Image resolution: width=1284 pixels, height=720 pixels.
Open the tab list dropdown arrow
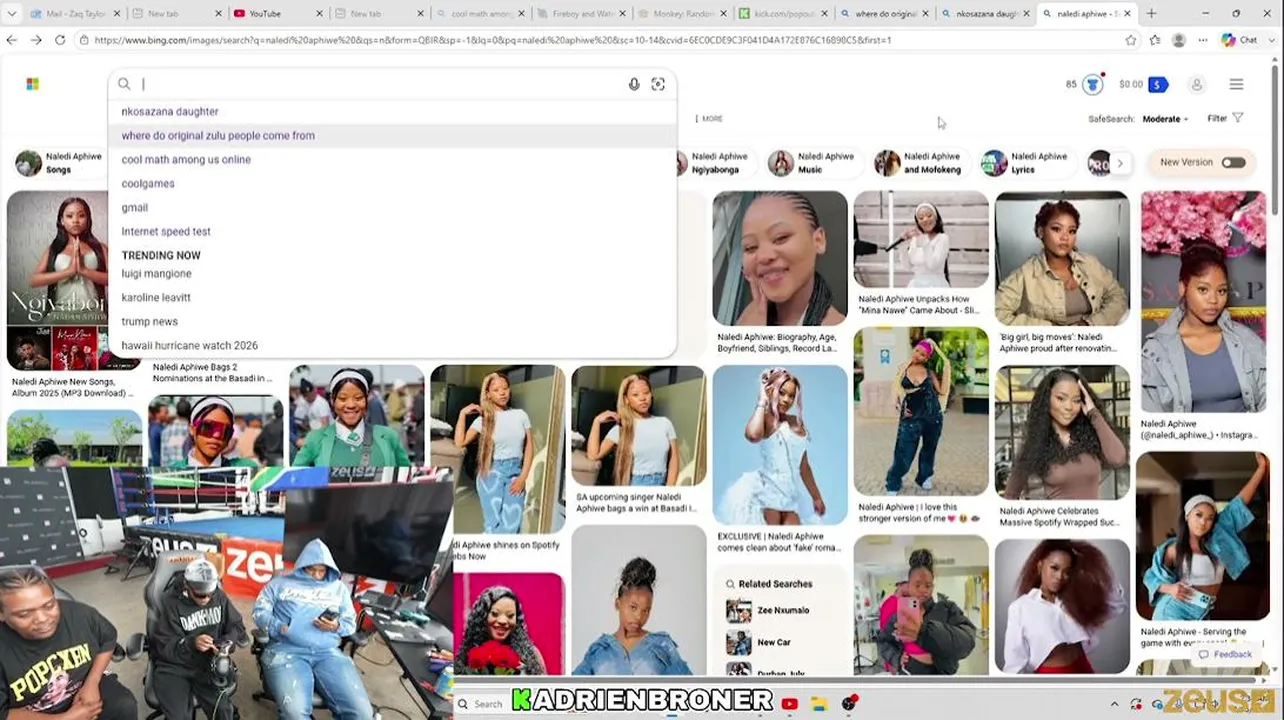point(14,14)
